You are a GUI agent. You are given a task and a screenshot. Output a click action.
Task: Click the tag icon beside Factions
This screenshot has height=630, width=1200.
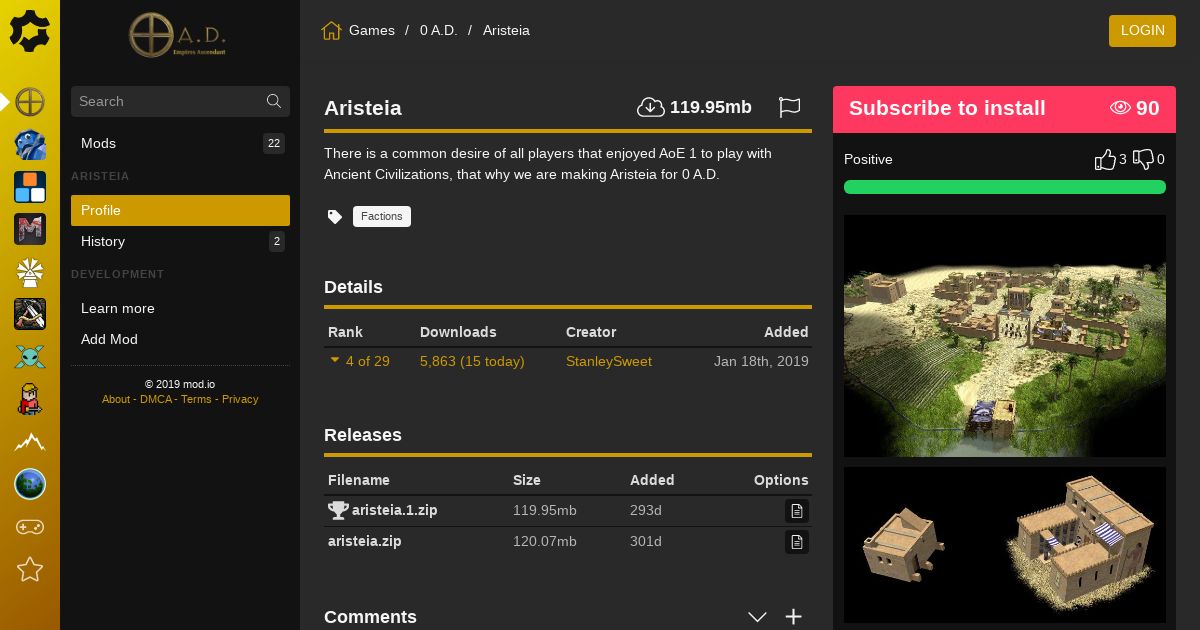335,216
